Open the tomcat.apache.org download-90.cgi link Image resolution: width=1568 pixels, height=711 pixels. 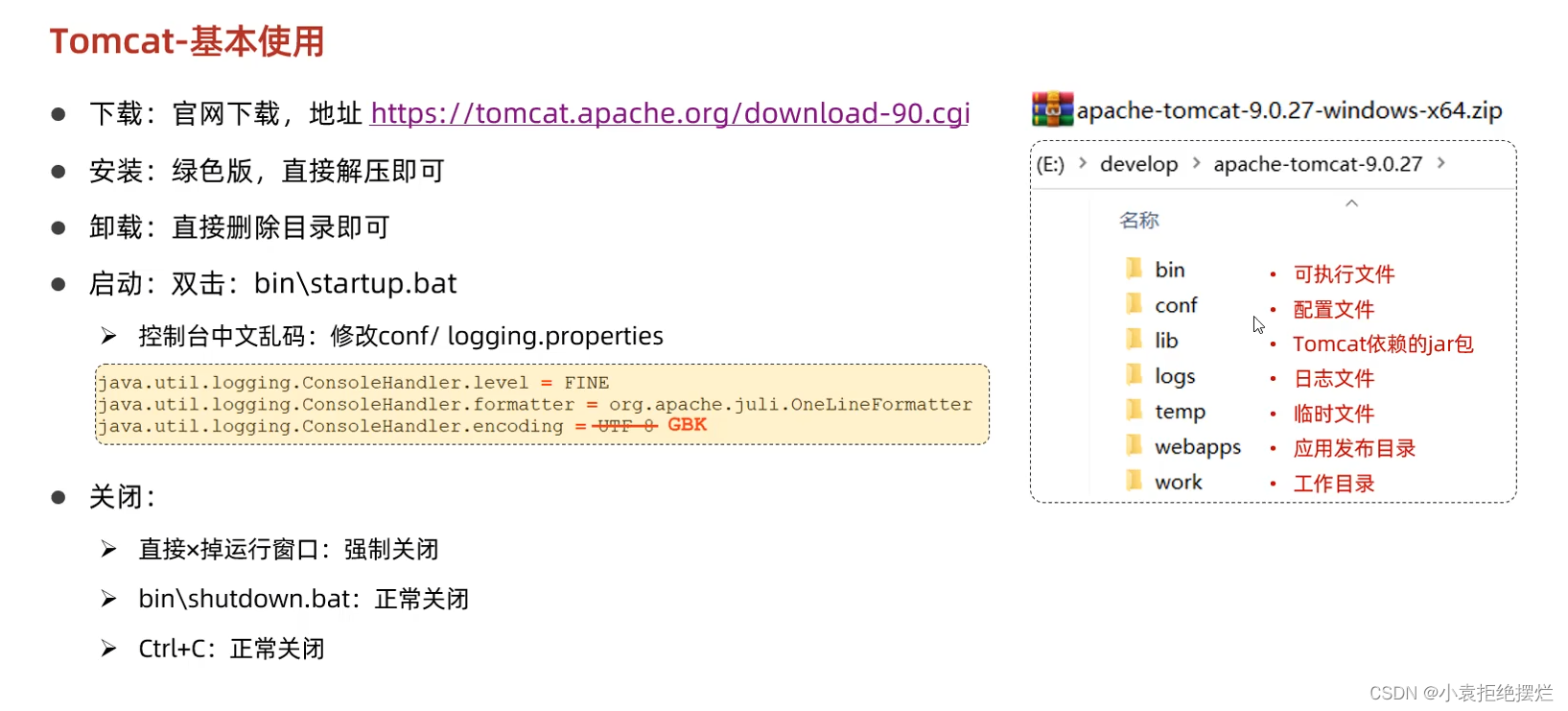[670, 113]
